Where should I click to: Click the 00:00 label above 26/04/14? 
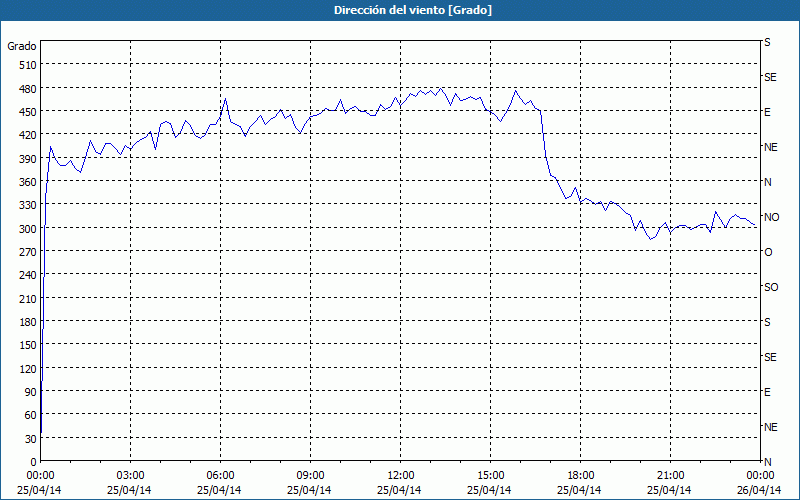point(760,476)
